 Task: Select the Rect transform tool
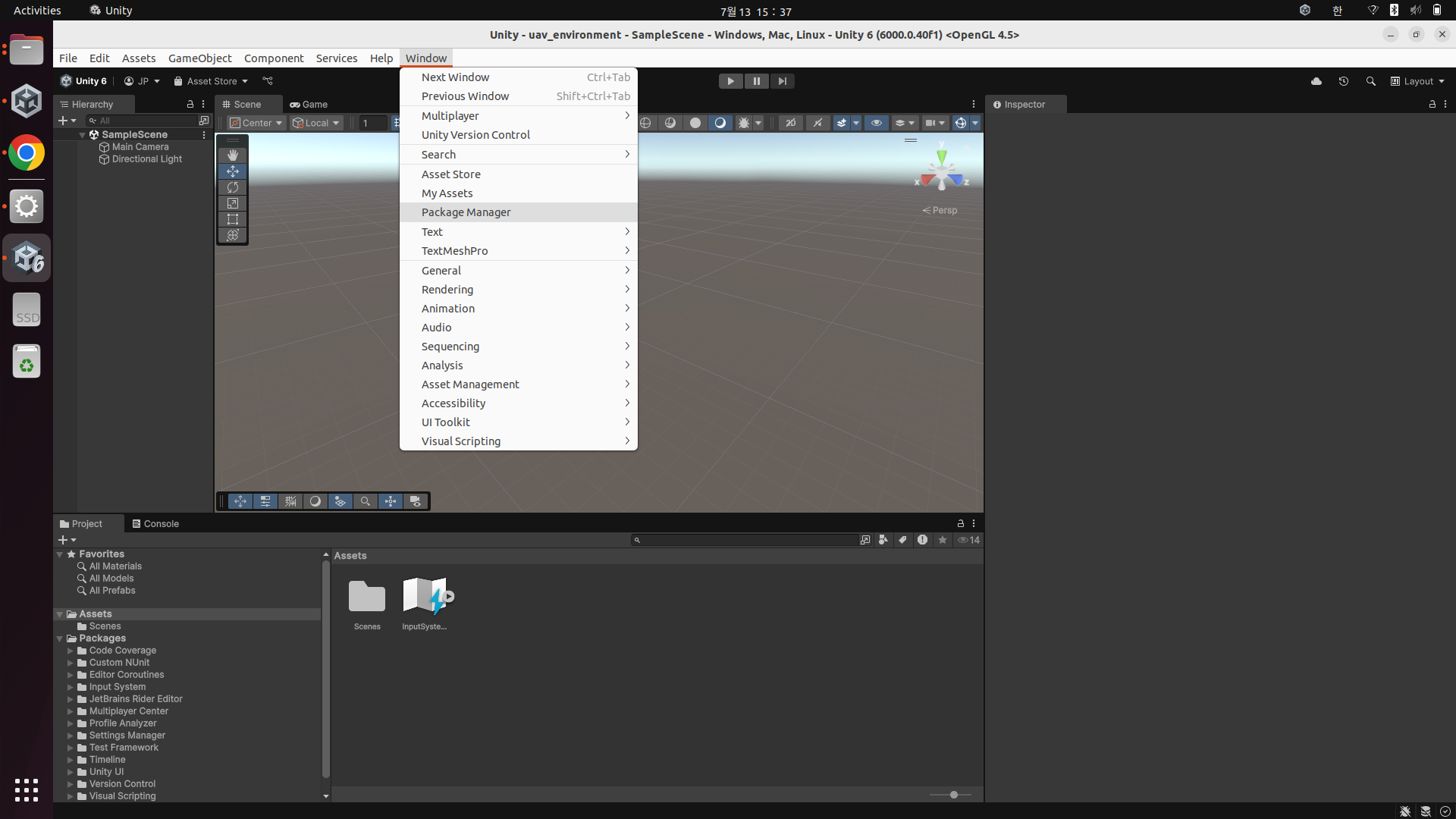coord(232,219)
